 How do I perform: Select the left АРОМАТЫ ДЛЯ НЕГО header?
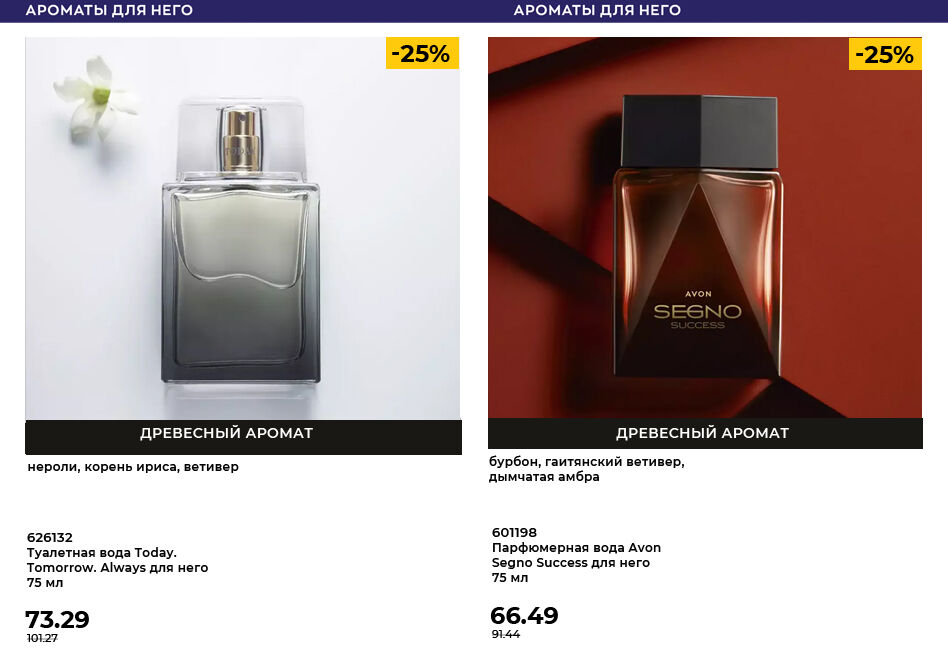pyautogui.click(x=109, y=10)
